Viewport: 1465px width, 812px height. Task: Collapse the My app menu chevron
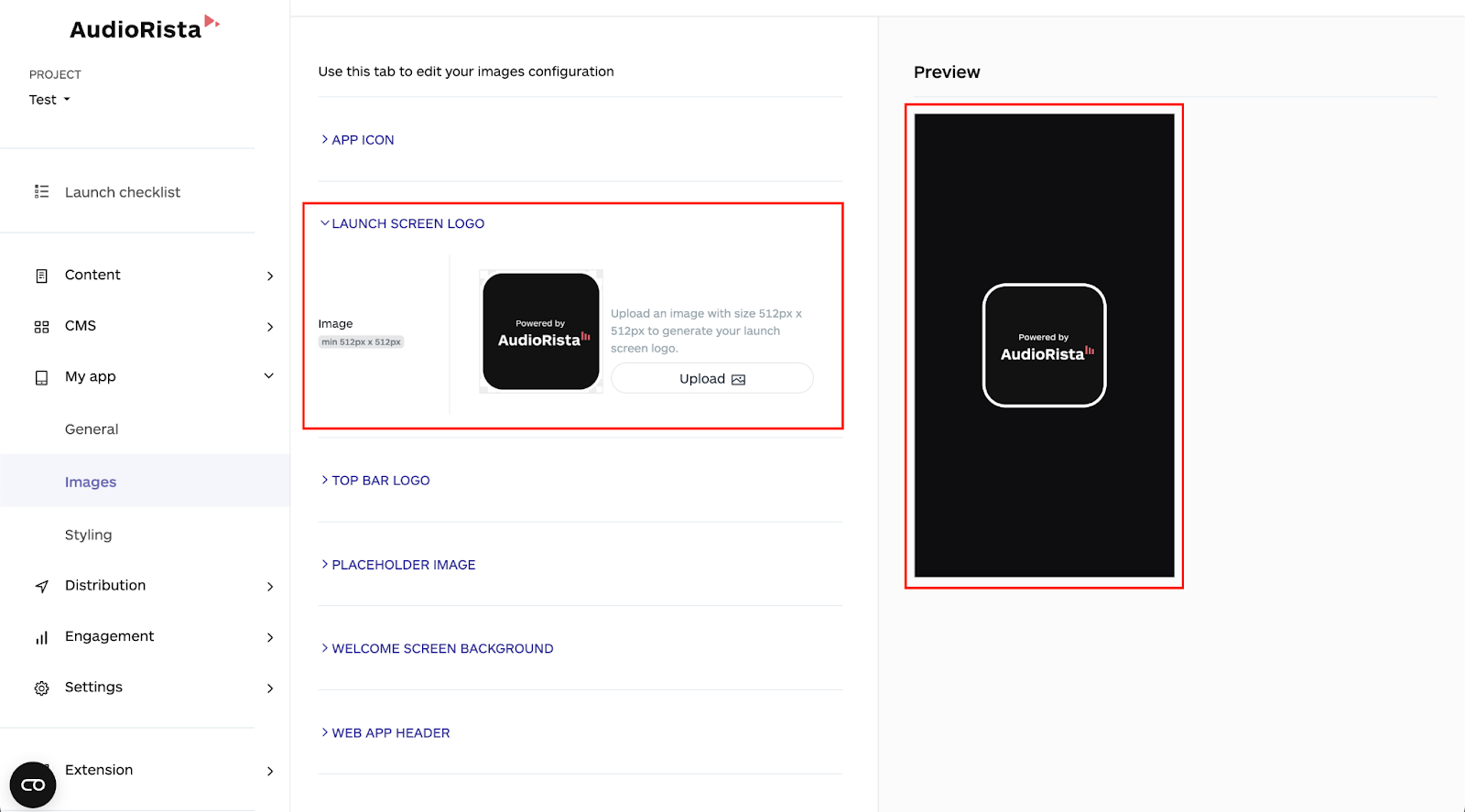tap(269, 375)
